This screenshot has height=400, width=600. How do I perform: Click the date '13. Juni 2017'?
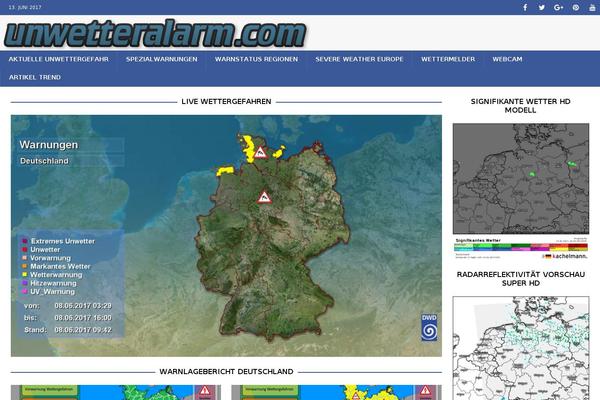25,7
